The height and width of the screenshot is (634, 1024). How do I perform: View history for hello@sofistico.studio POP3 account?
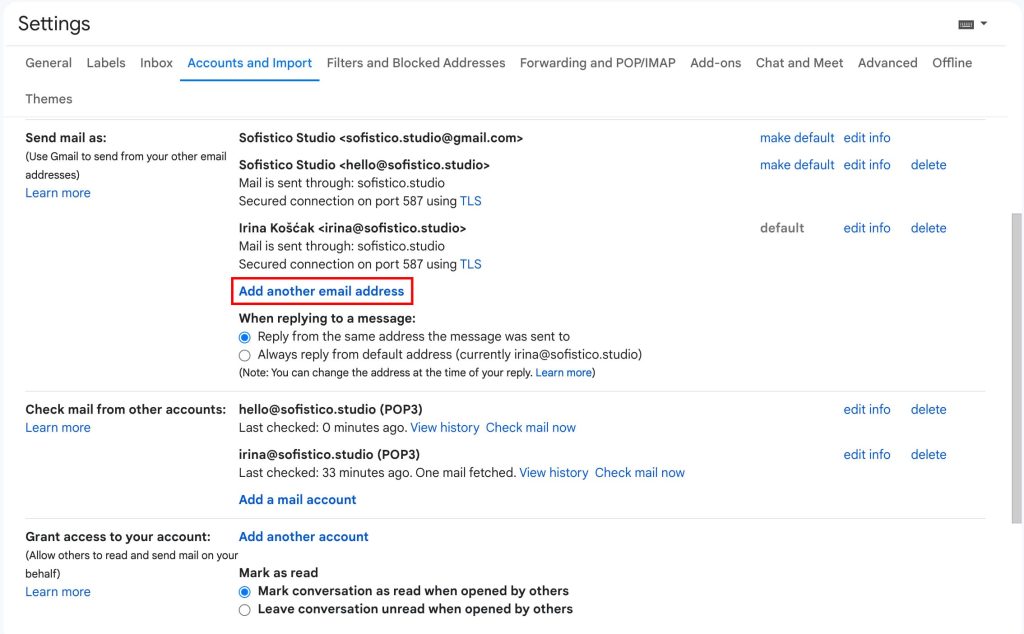coord(445,428)
